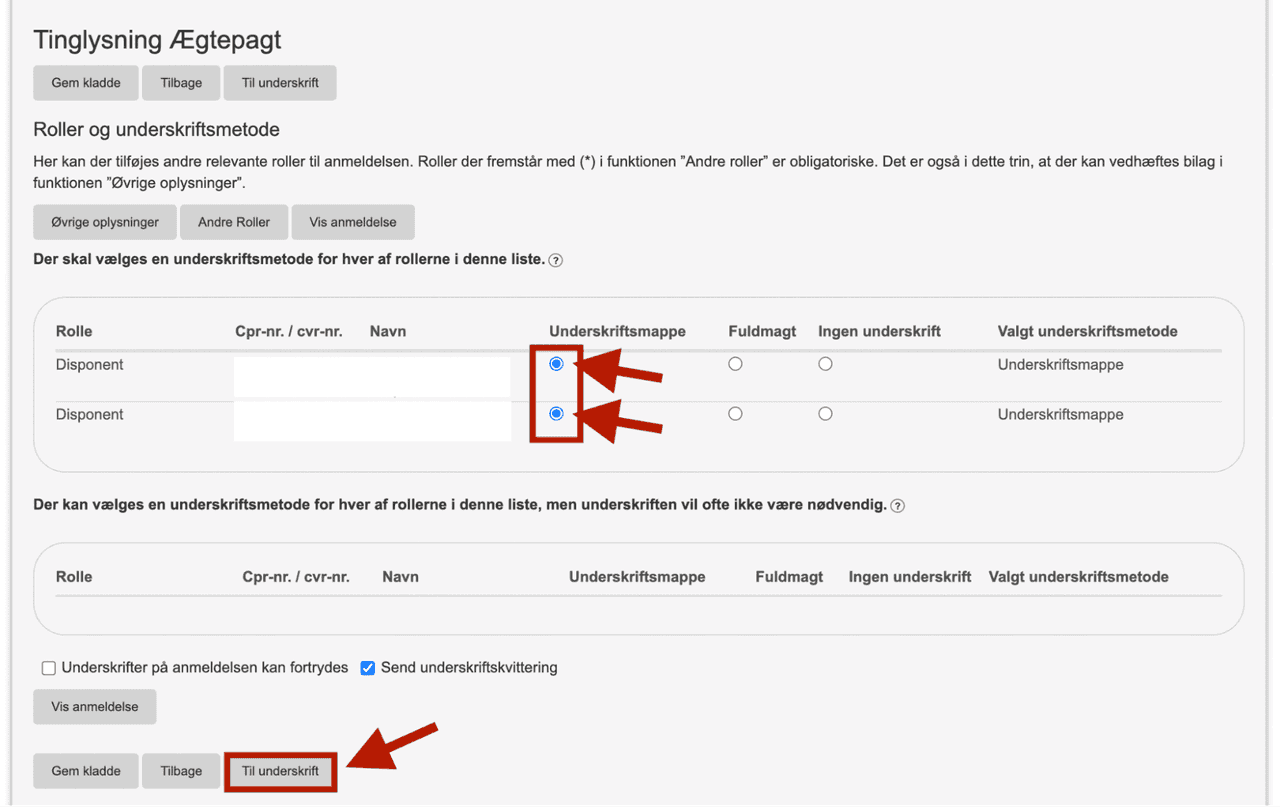Select Underskriftsmappe for first Disponent row
The width and height of the screenshot is (1280, 807).
pos(556,364)
